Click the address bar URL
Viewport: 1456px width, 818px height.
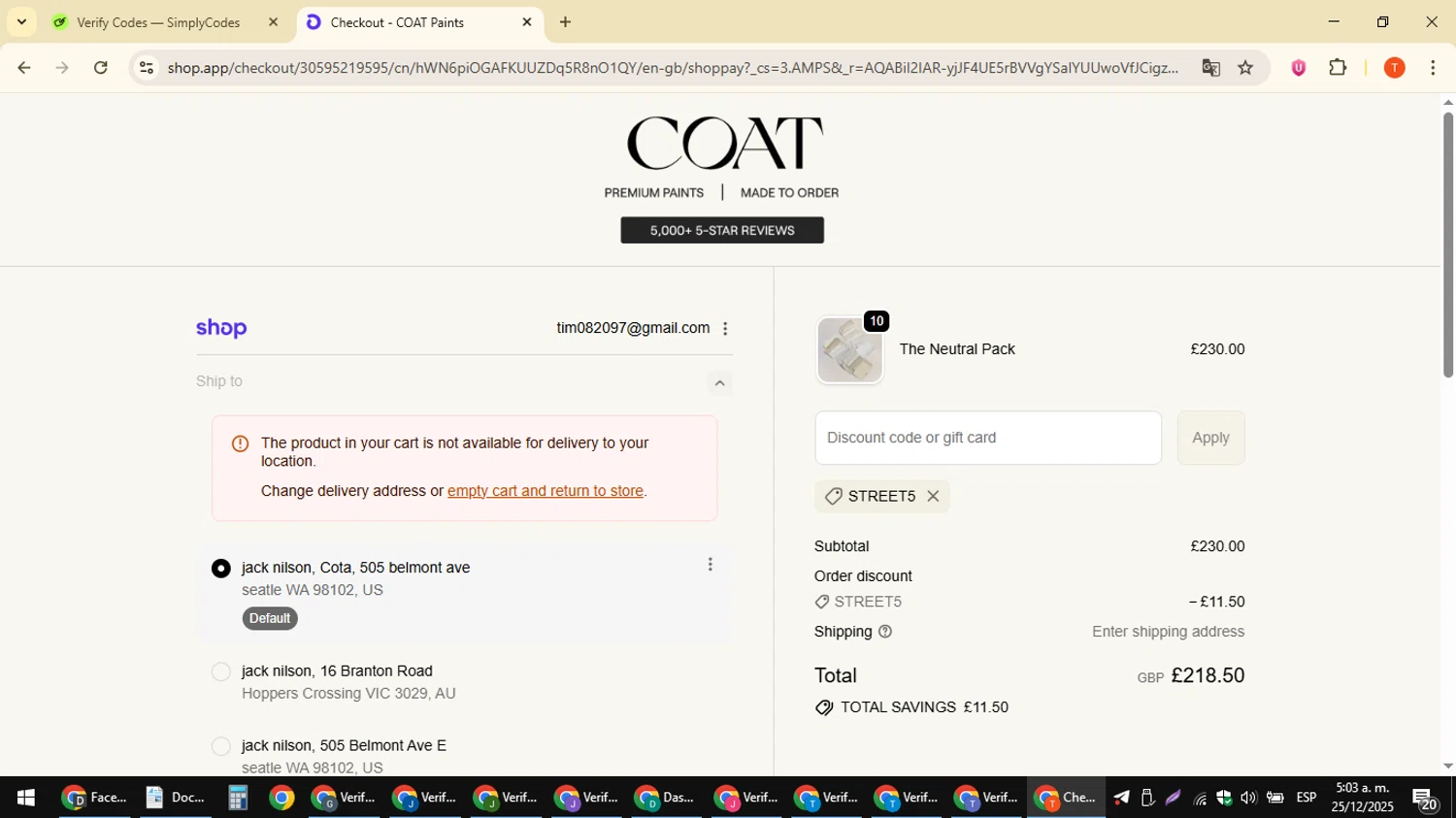click(673, 68)
